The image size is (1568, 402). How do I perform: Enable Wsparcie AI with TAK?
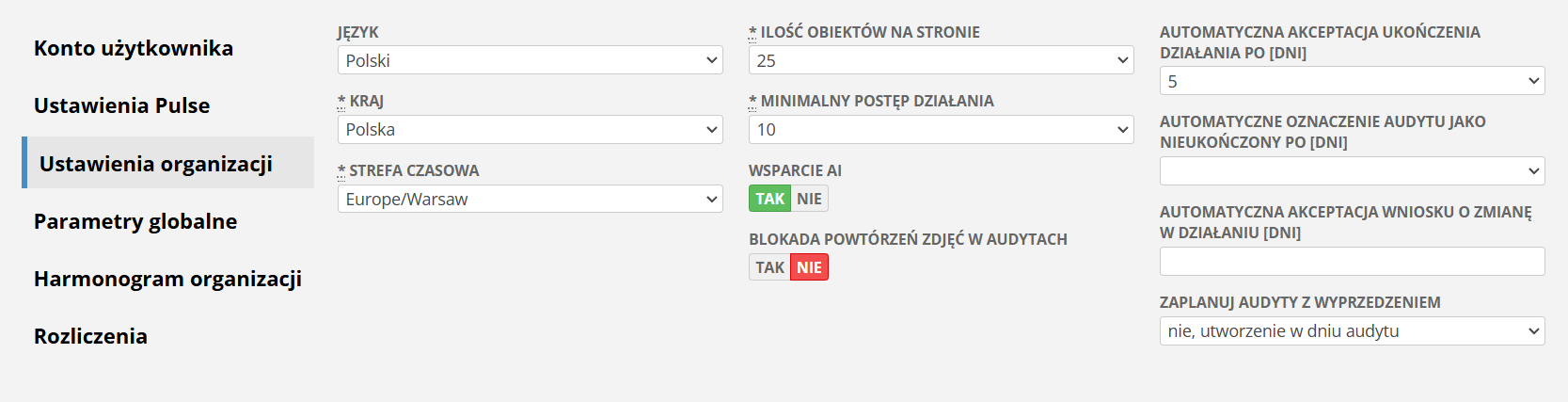769,199
